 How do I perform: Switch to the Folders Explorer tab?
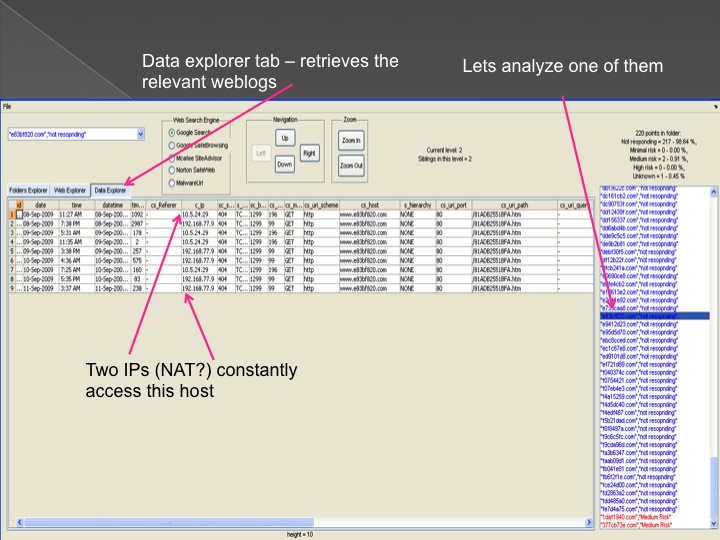point(28,190)
